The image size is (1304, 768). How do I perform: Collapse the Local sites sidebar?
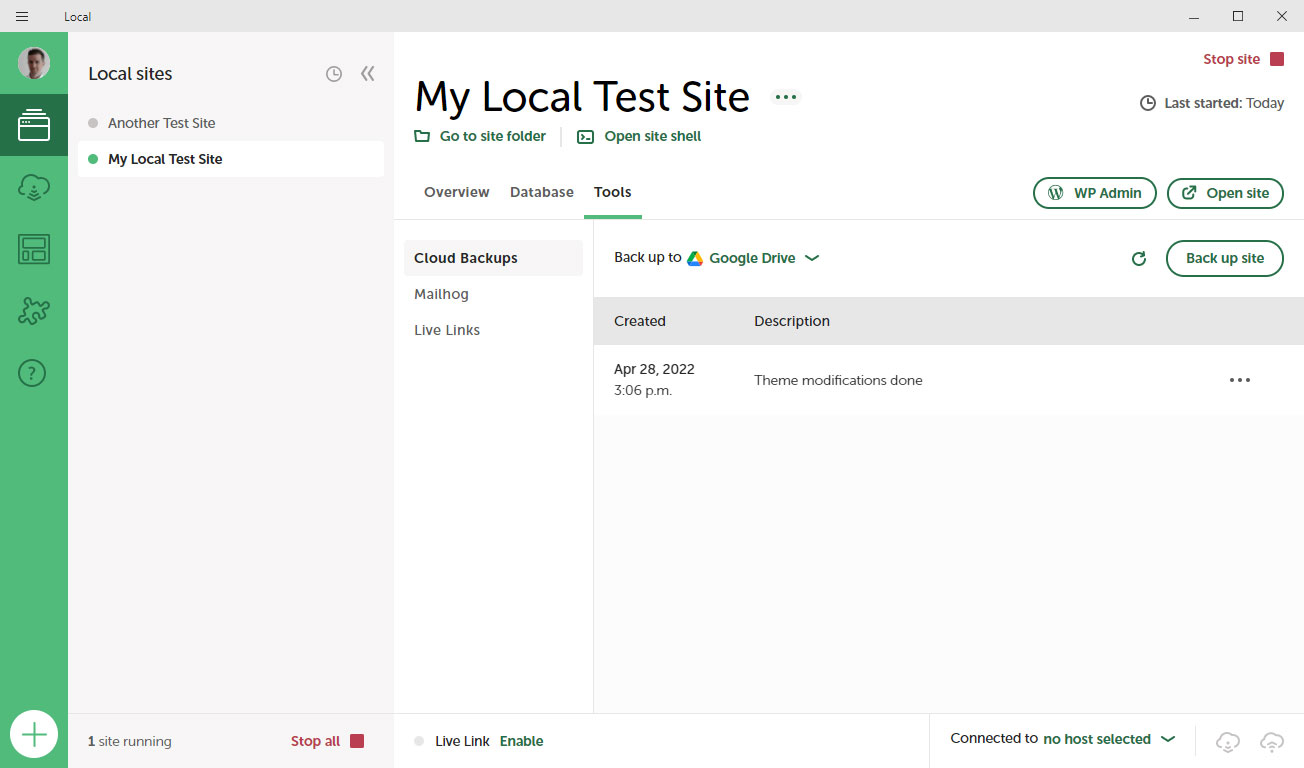(x=368, y=74)
